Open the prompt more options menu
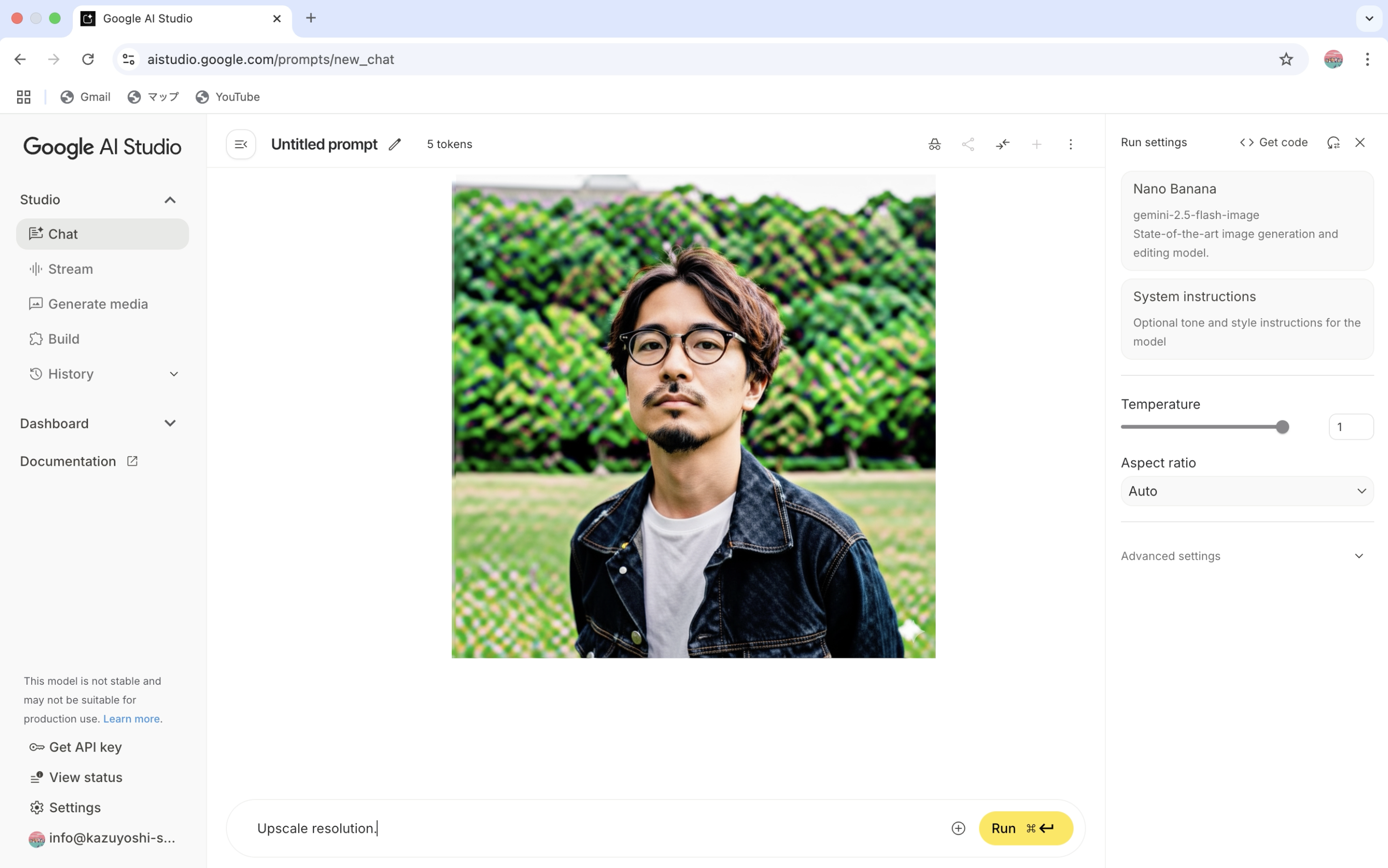Viewport: 1388px width, 868px height. [x=1070, y=144]
